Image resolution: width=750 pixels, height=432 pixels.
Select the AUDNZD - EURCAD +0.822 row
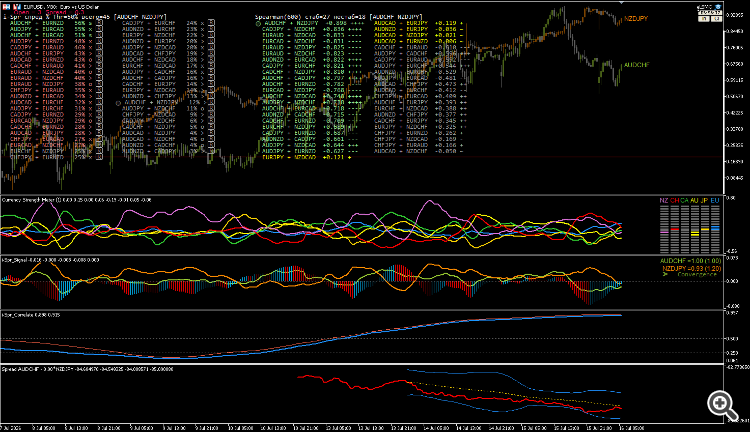pyautogui.click(x=311, y=60)
